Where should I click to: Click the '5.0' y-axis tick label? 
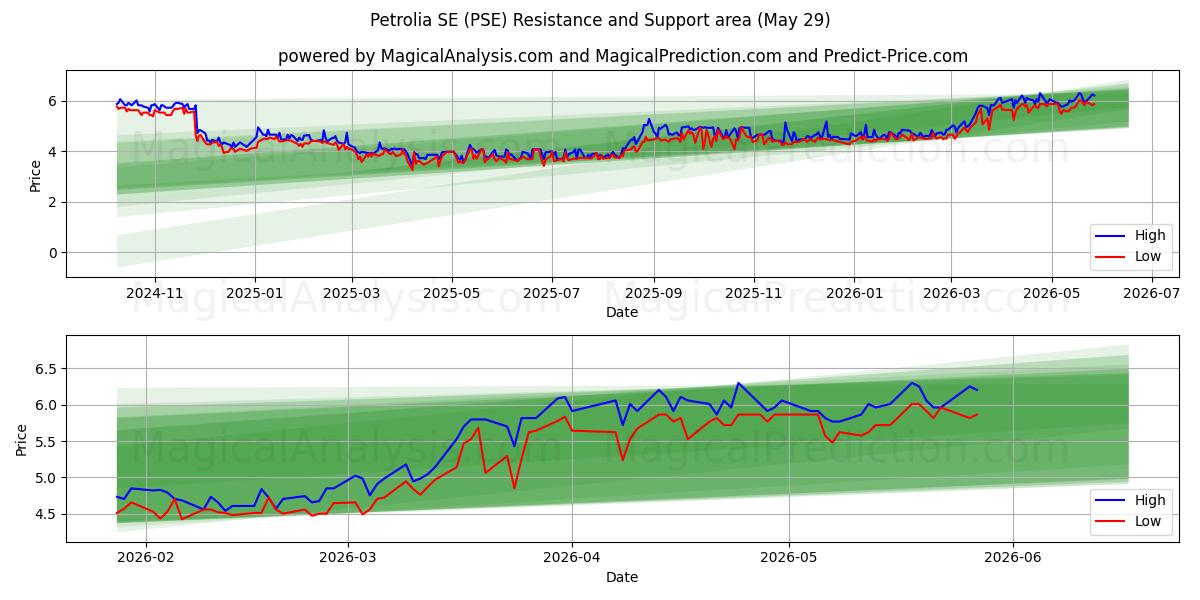click(48, 478)
